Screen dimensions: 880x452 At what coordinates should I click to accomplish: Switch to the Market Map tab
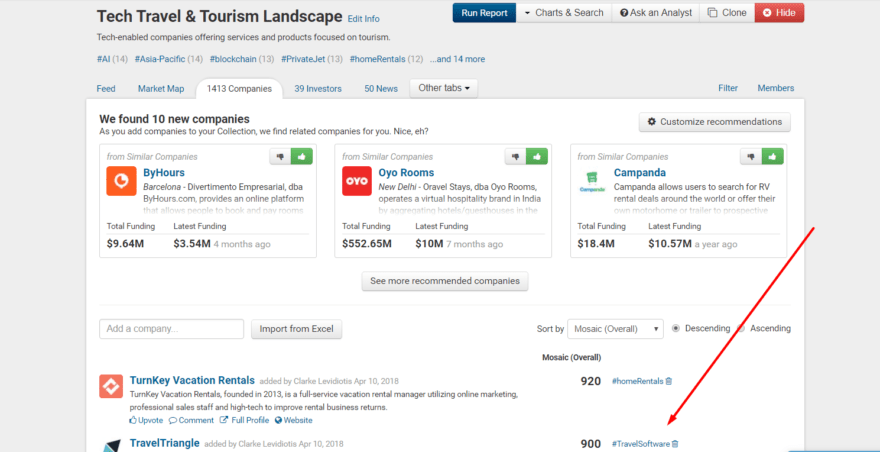pos(161,89)
